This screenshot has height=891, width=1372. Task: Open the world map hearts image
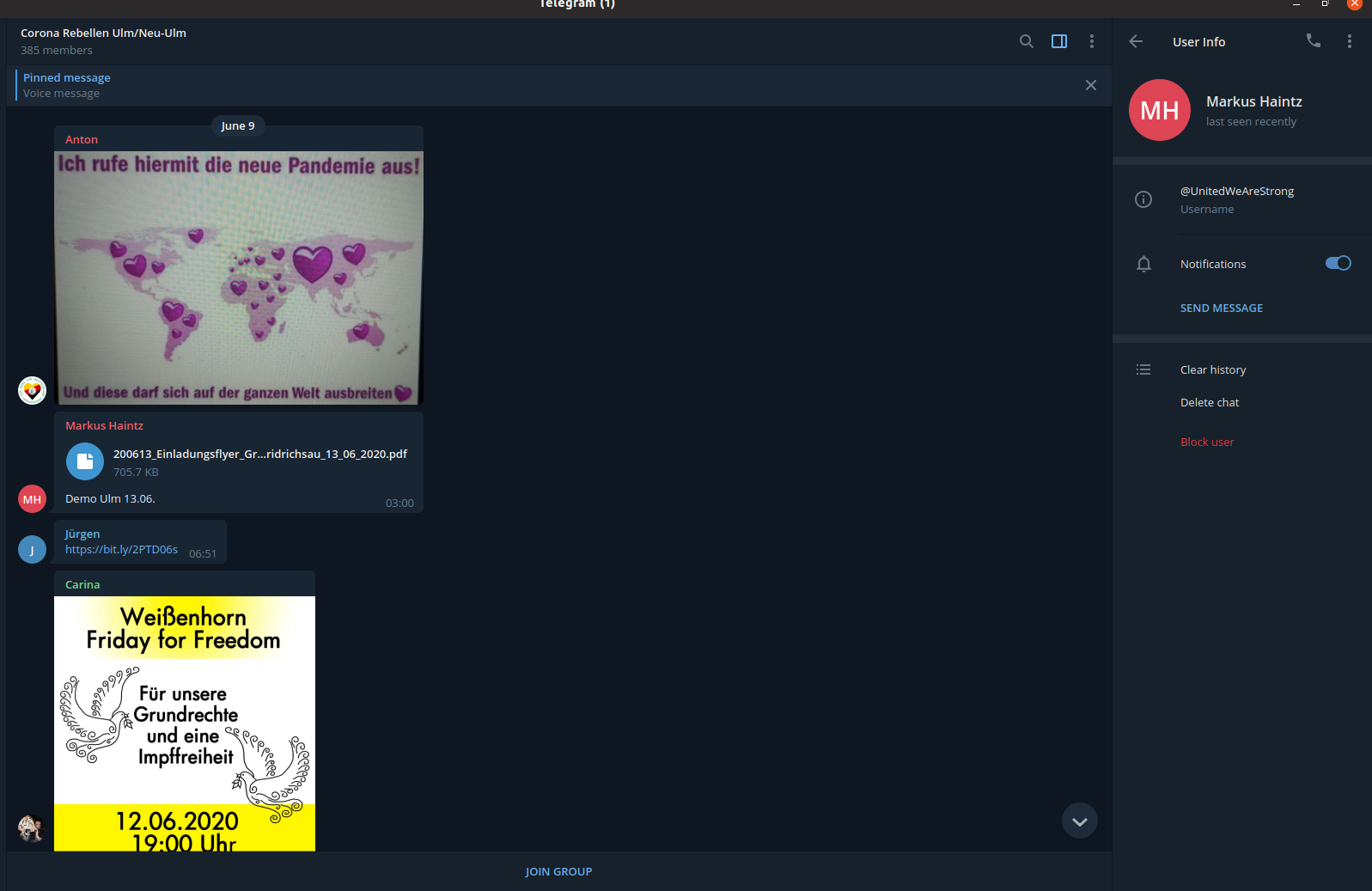coord(238,278)
